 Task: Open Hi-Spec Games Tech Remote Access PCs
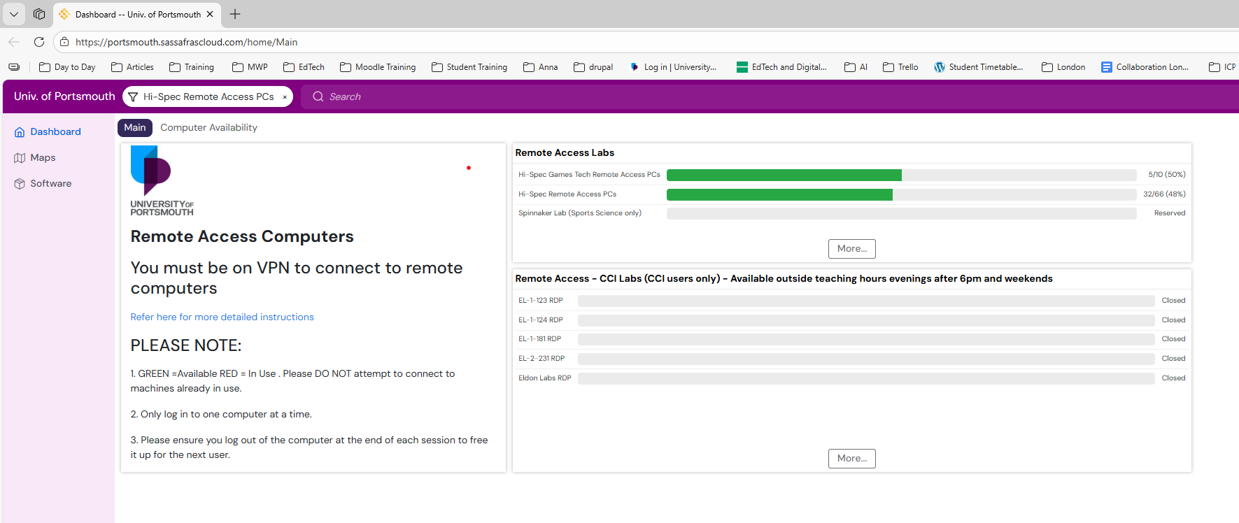click(589, 175)
